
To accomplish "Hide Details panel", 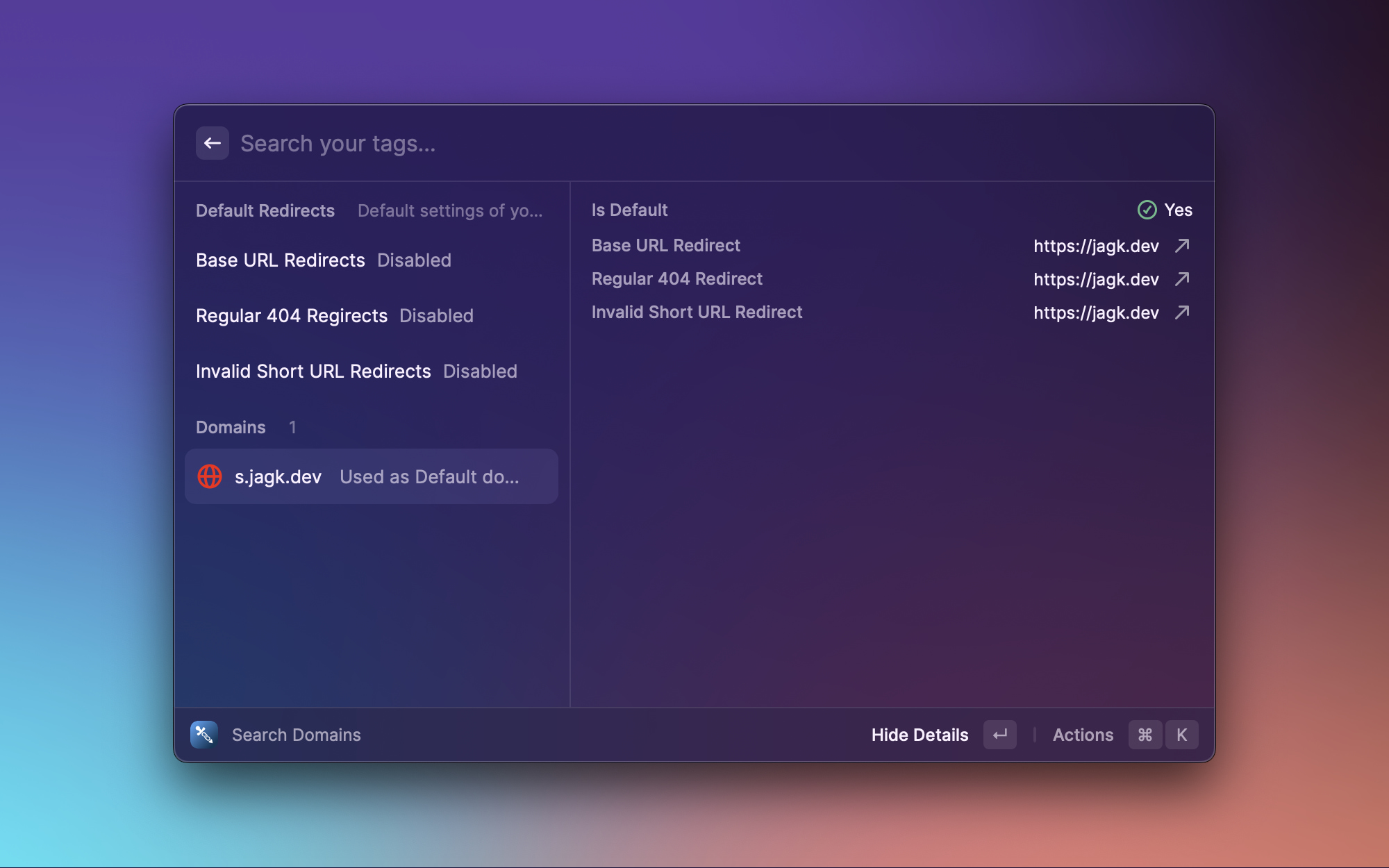I will [920, 735].
